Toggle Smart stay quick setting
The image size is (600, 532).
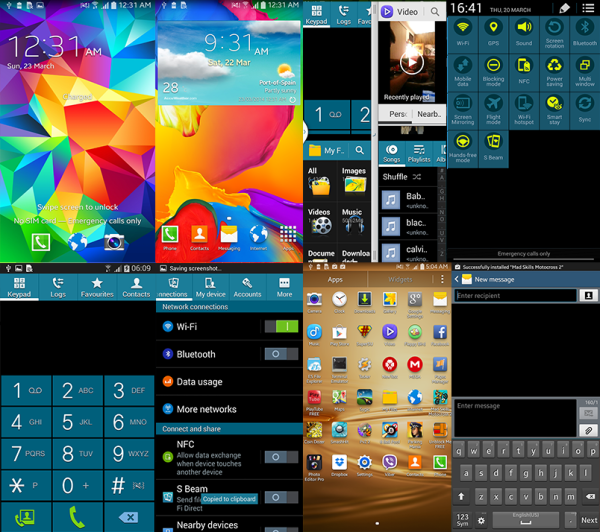click(554, 109)
